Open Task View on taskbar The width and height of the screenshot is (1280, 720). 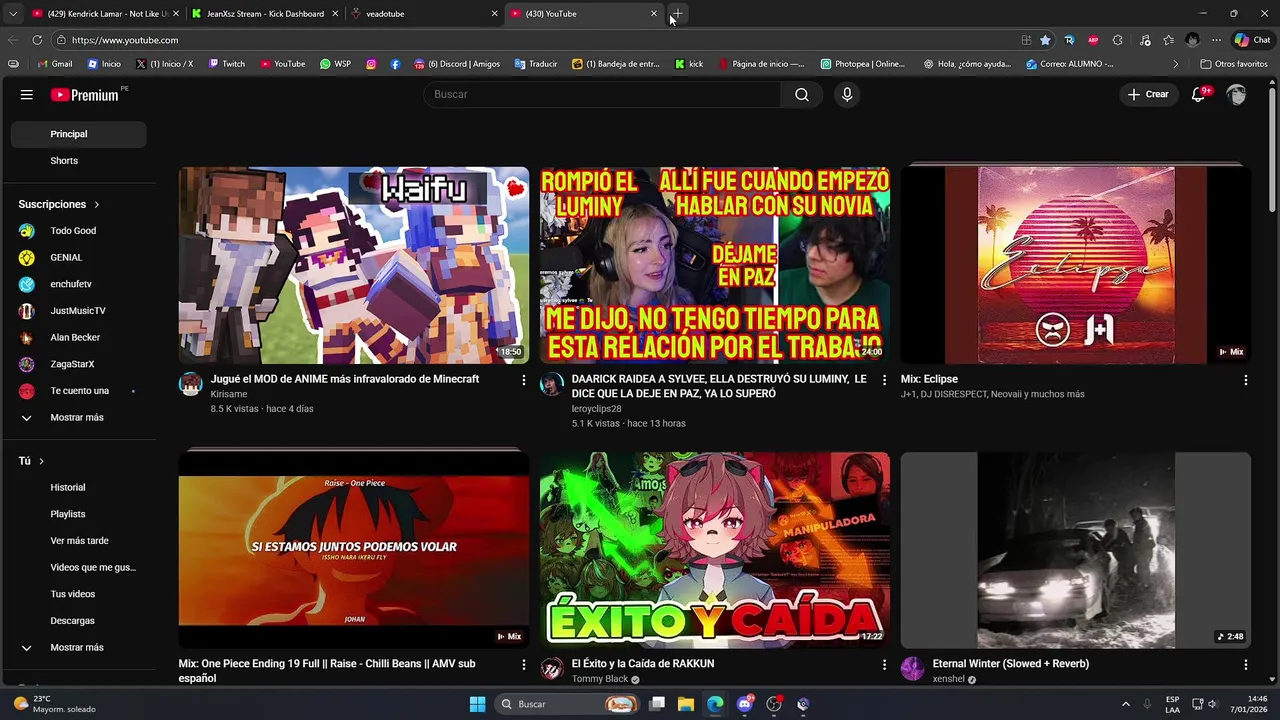(x=657, y=704)
